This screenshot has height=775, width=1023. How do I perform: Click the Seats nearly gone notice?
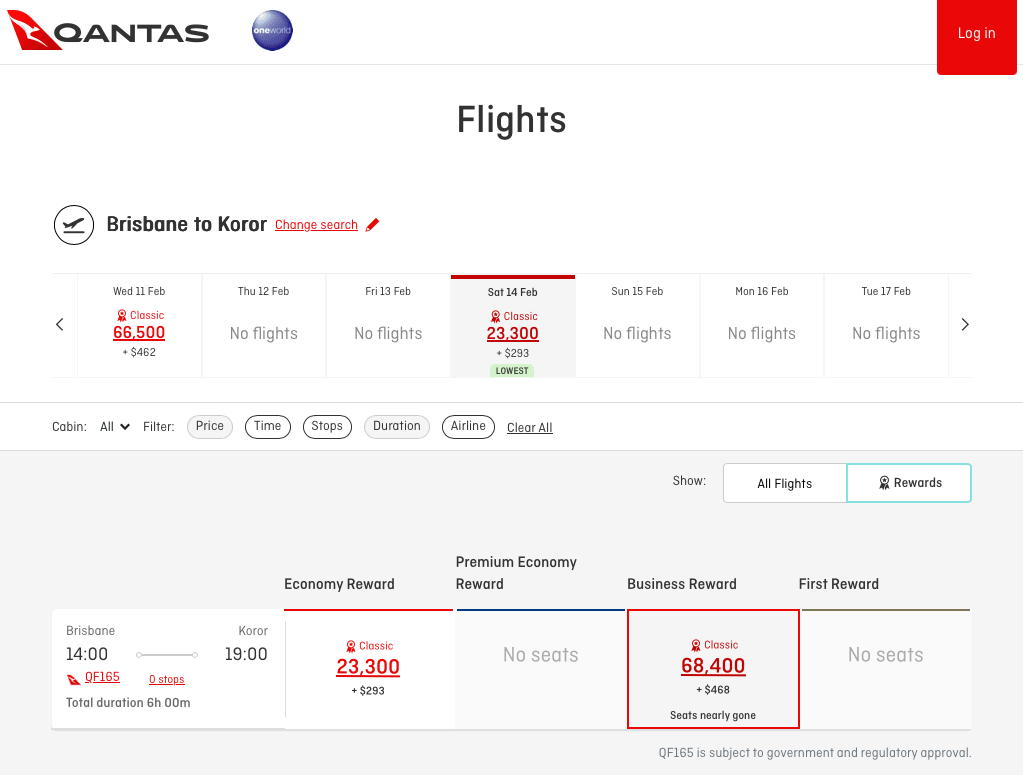coord(713,715)
